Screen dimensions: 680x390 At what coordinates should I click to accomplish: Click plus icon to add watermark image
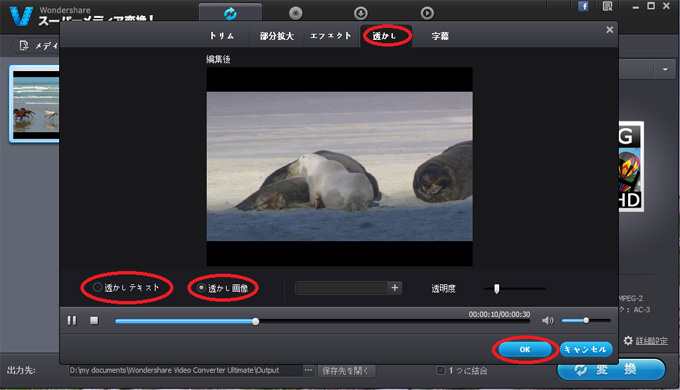[x=395, y=288]
